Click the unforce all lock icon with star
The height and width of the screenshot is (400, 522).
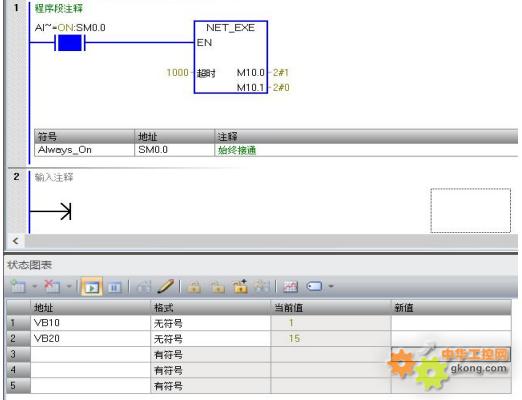pos(240,287)
